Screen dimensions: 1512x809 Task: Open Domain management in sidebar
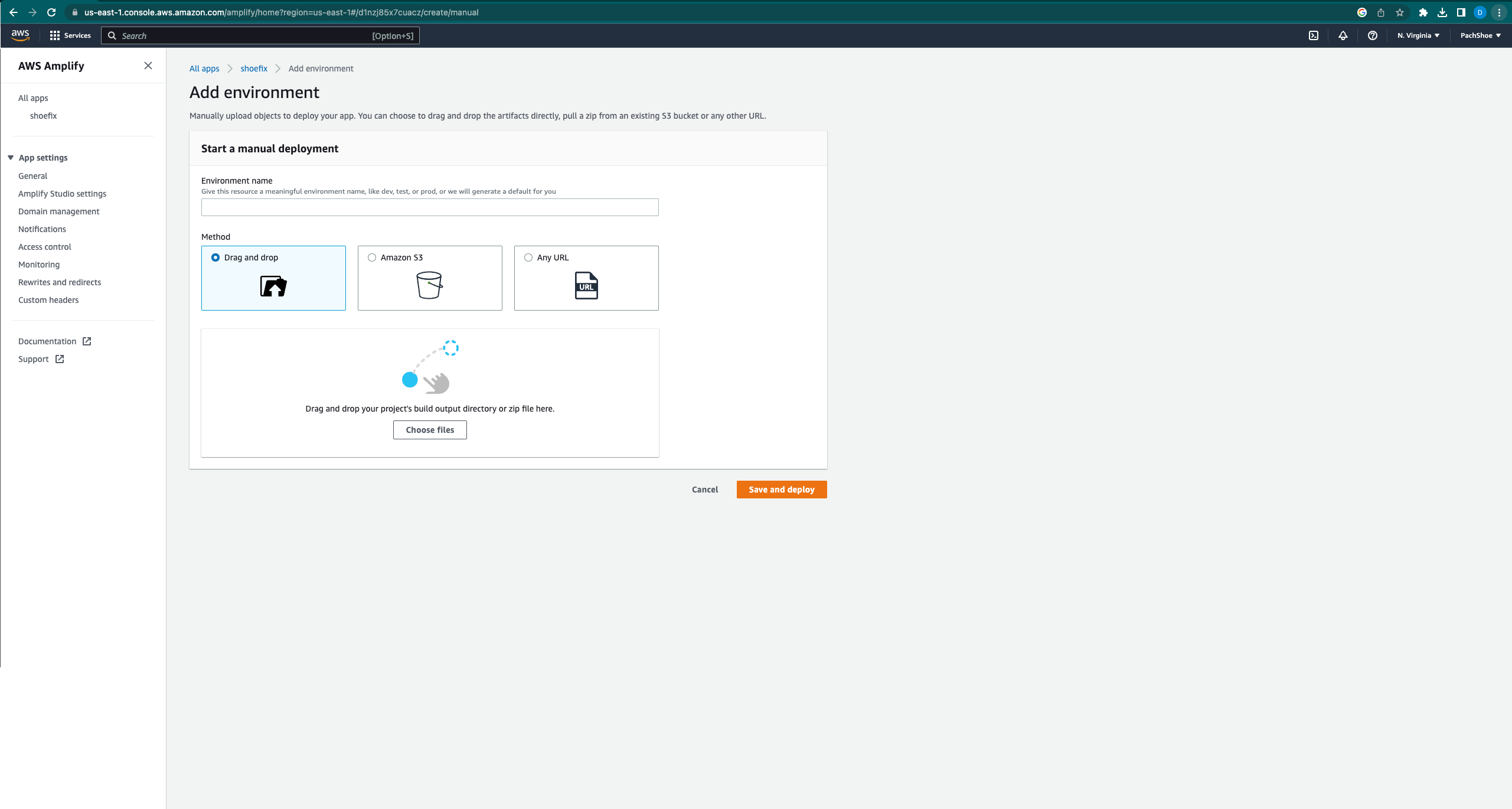pos(58,211)
